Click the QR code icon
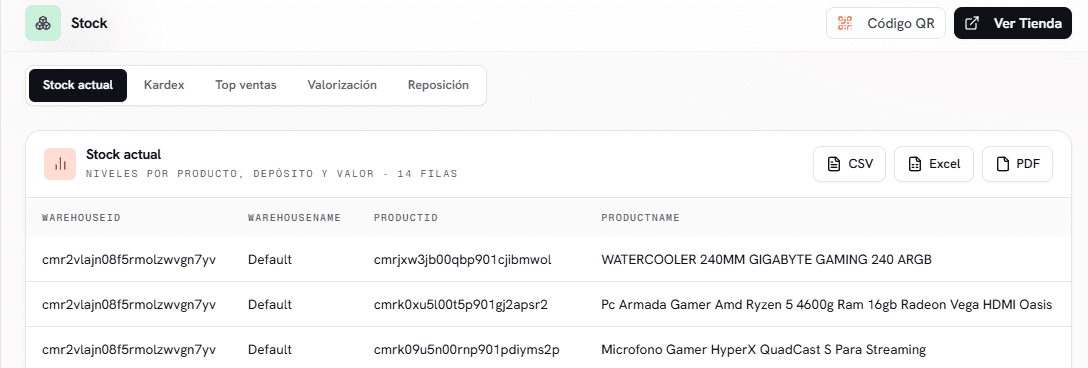 (844, 23)
